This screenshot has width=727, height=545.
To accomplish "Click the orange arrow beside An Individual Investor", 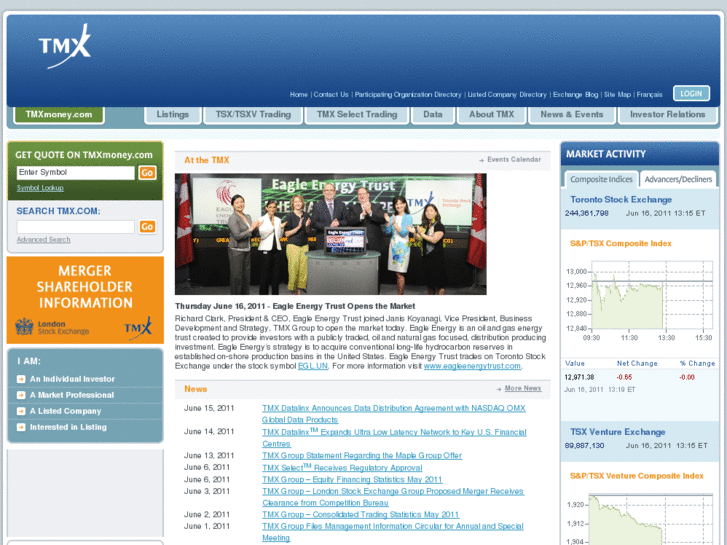I will point(21,379).
